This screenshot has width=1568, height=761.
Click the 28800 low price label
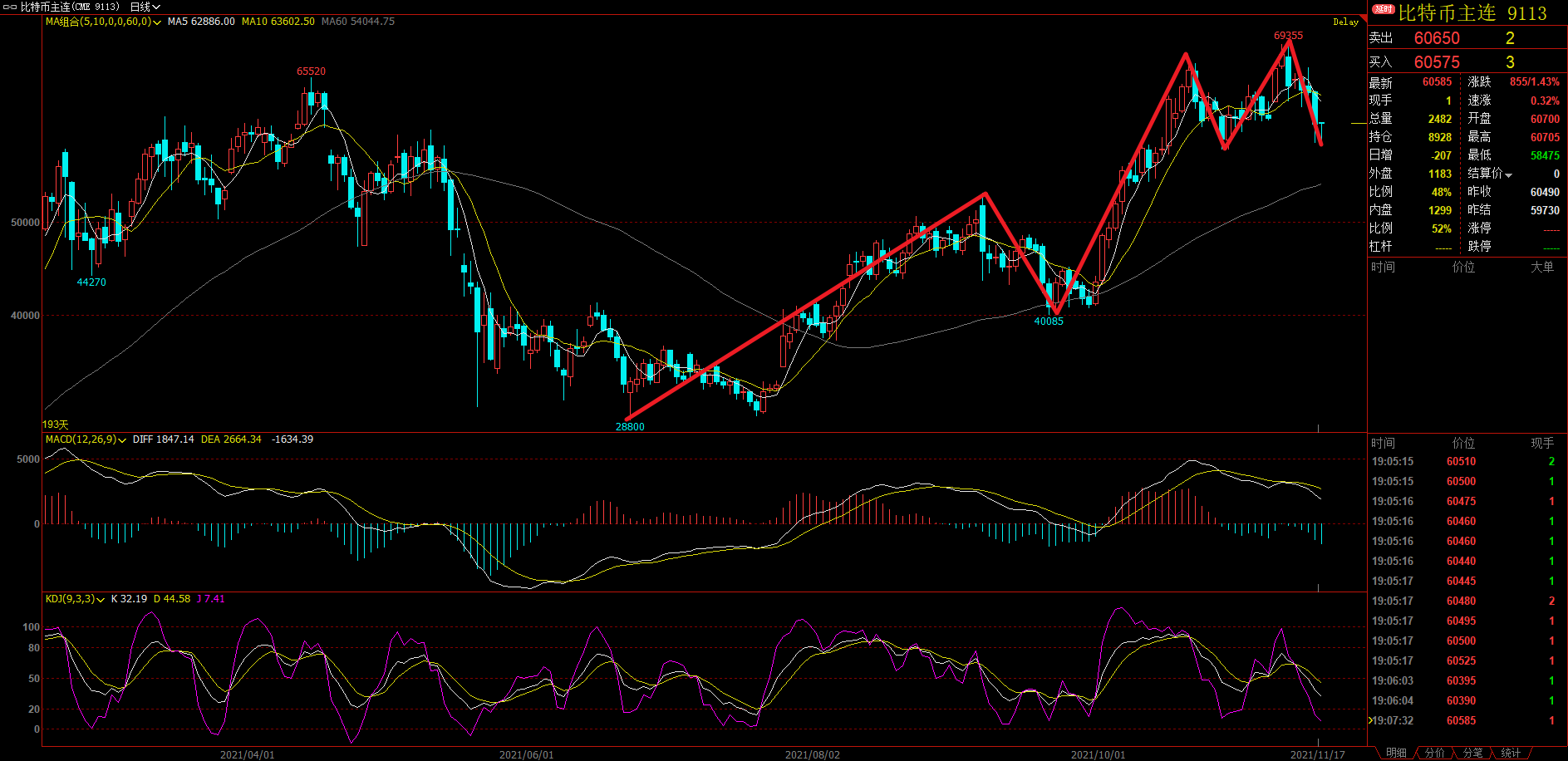click(x=630, y=427)
